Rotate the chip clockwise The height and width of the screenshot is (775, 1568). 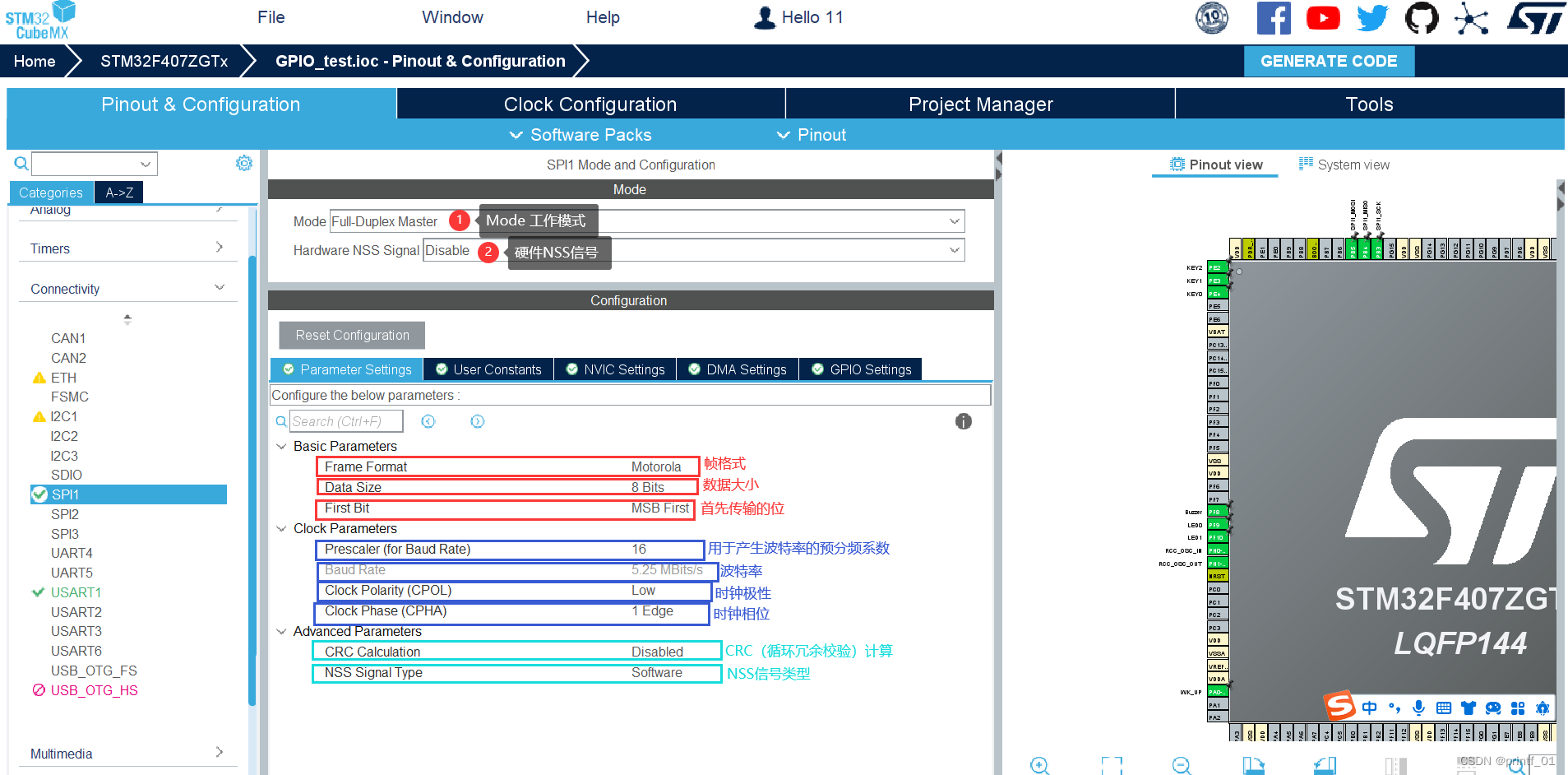point(1253,766)
